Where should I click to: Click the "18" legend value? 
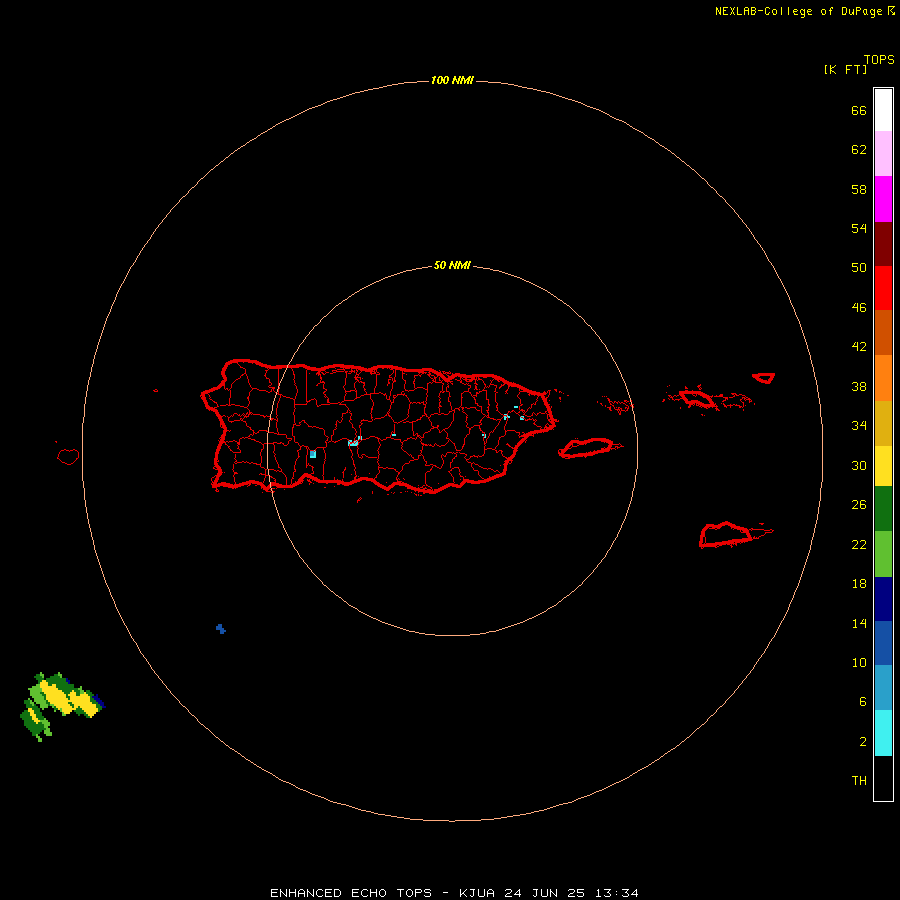[x=859, y=584]
